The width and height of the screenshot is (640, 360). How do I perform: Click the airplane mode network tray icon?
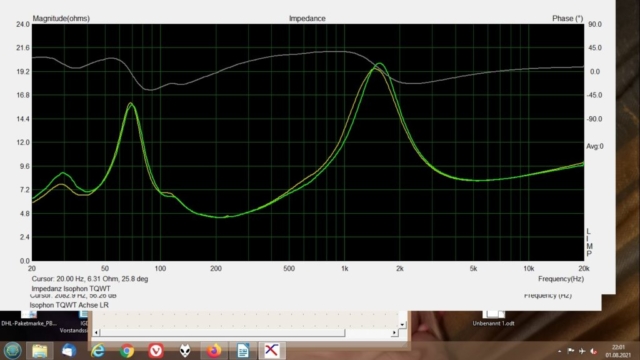582,351
